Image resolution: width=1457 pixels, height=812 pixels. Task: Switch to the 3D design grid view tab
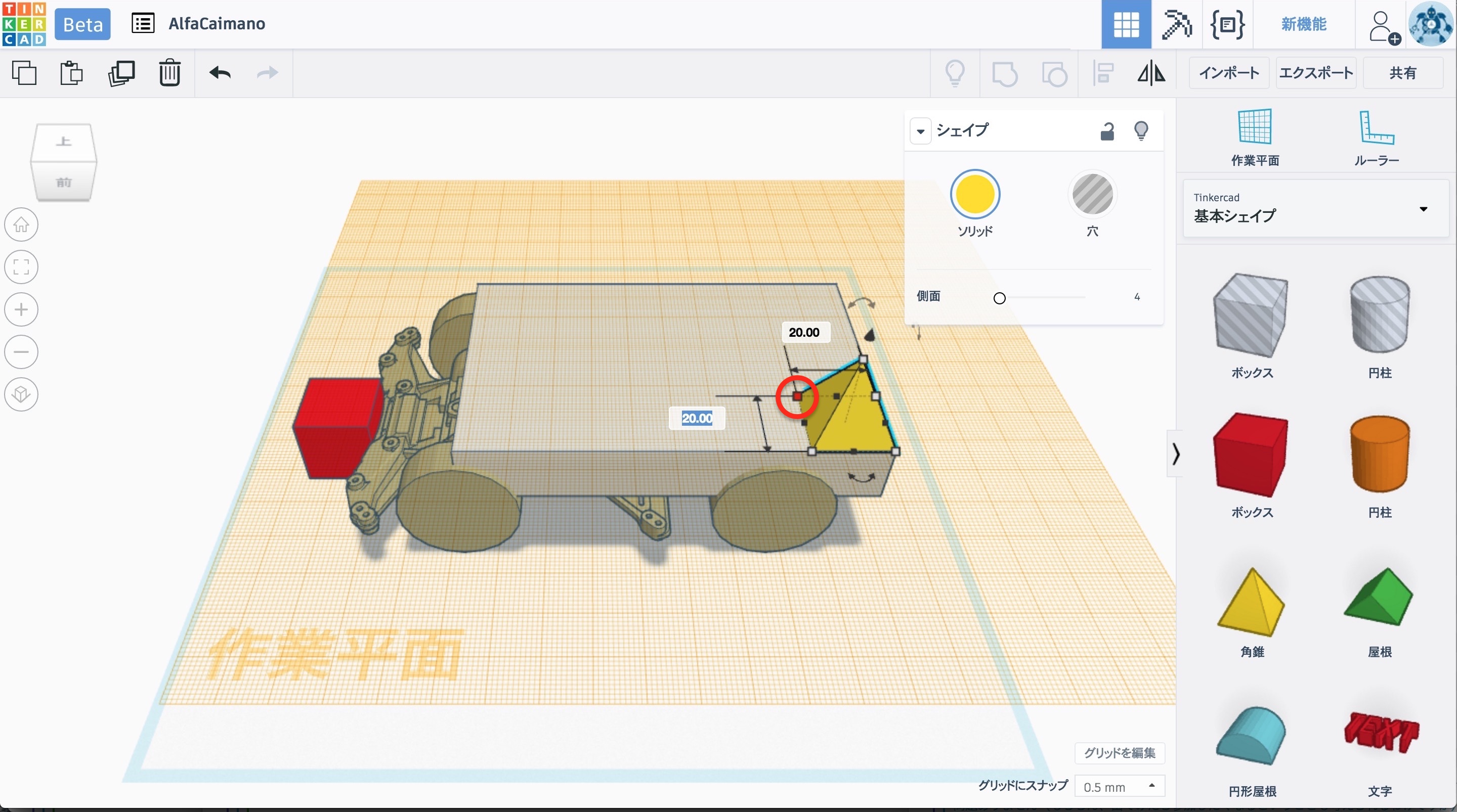click(1126, 24)
